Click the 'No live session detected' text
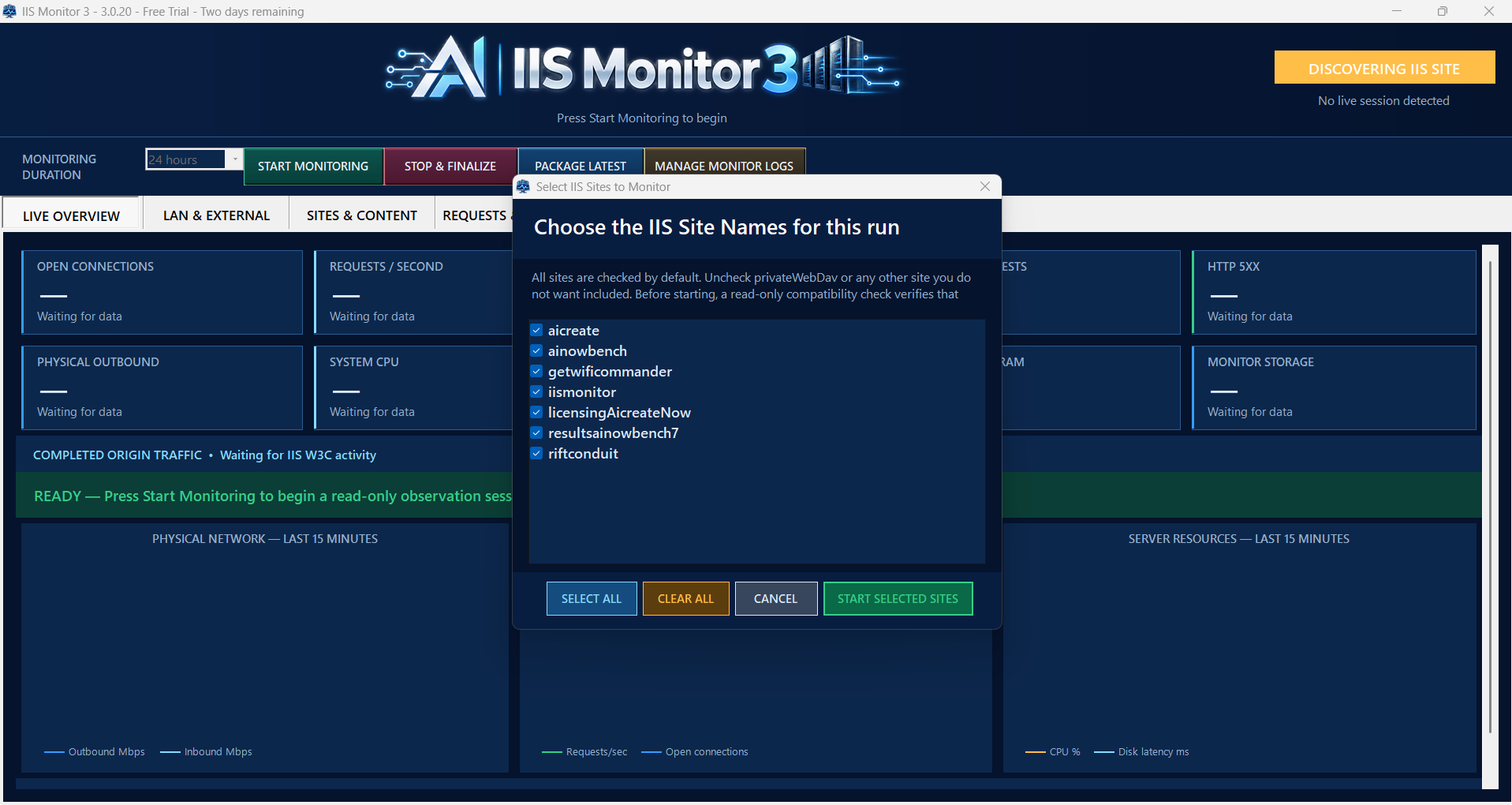Image resolution: width=1512 pixels, height=805 pixels. click(1383, 101)
